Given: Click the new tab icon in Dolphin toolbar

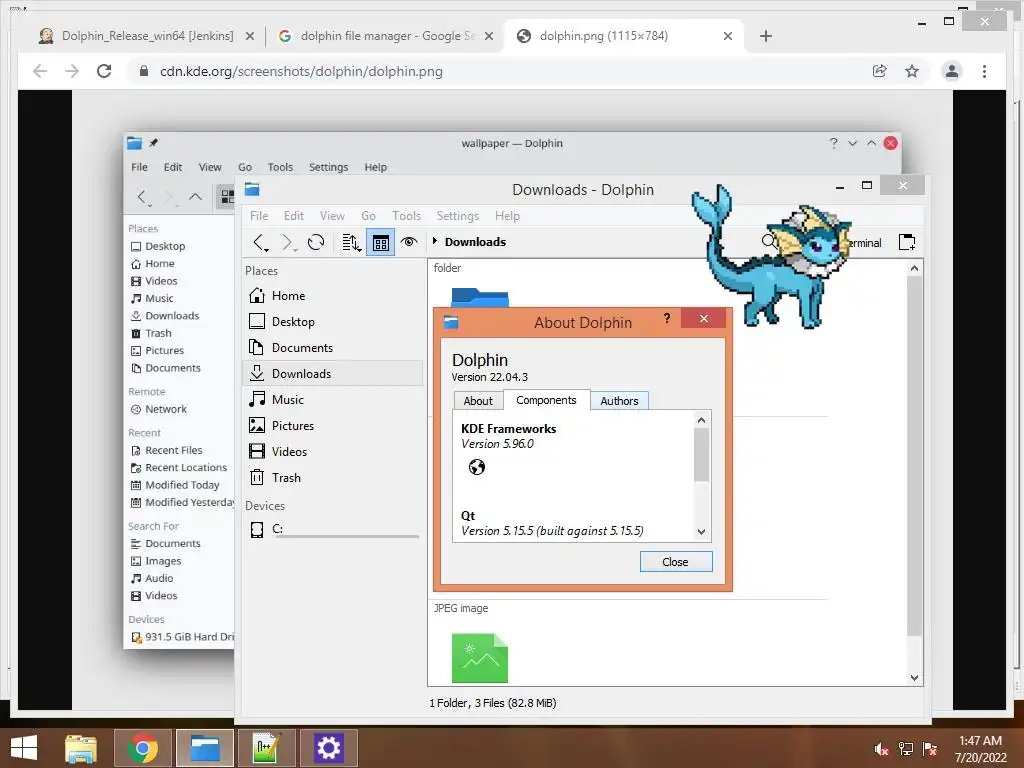Looking at the screenshot, I should click(x=906, y=242).
